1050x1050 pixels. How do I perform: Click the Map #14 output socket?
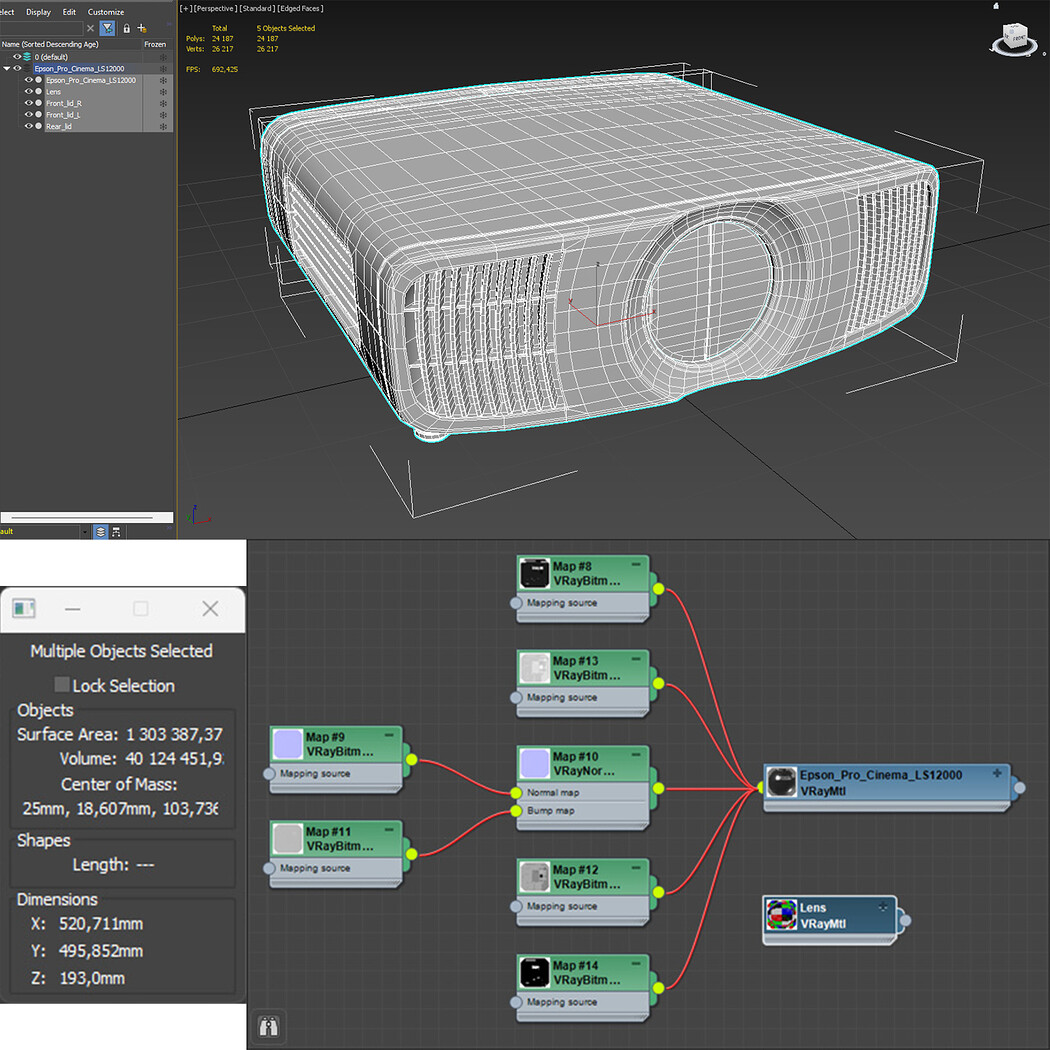click(658, 988)
